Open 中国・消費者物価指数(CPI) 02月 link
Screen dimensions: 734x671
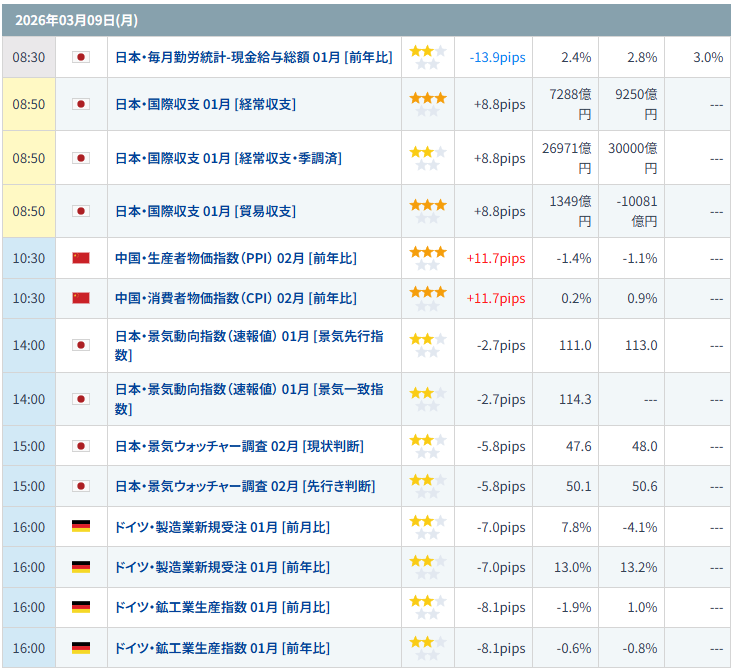235,298
